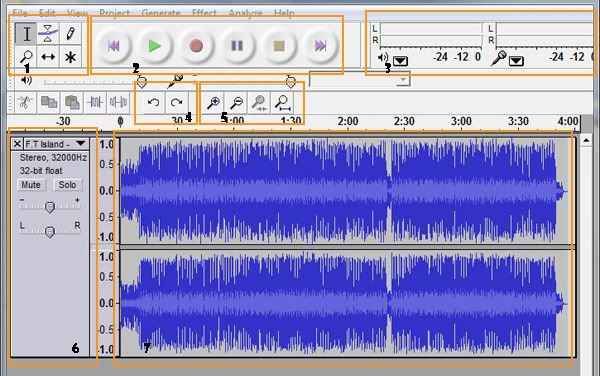Toggle Solo on the F.T Island track
The height and width of the screenshot is (376, 600).
[67, 185]
